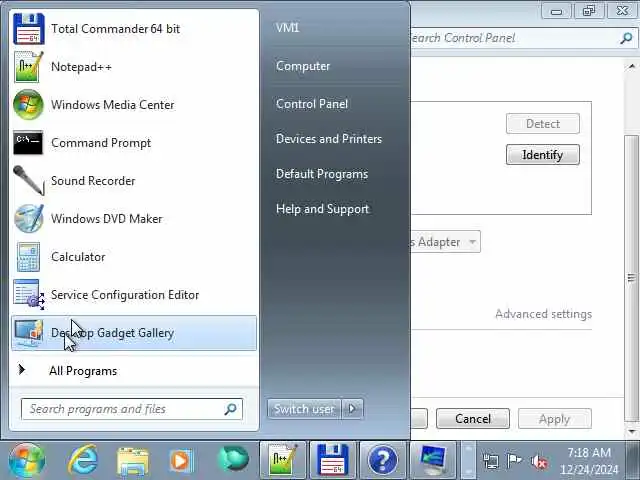Open Total Commander 64 bit icon
640x480 pixels.
click(29, 29)
